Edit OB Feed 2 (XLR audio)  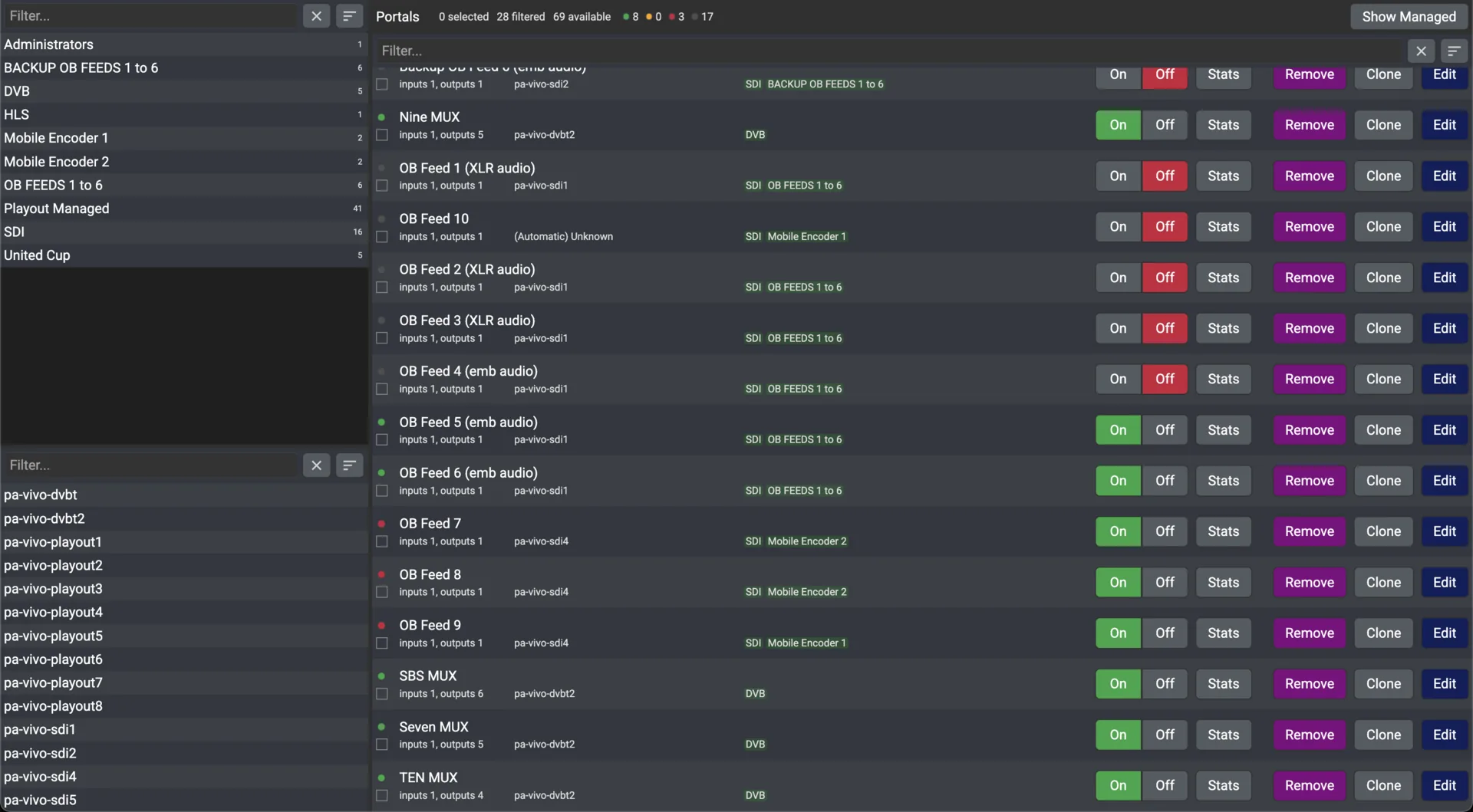click(1444, 278)
